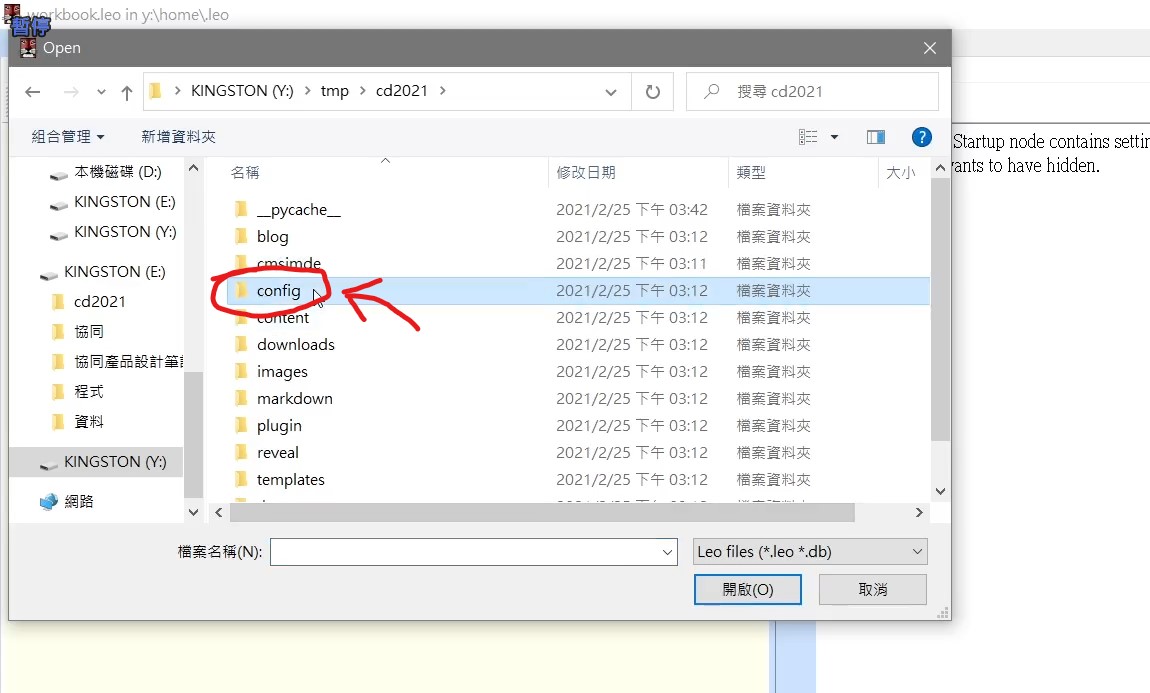
Task: Select the downloads folder
Action: pos(296,345)
